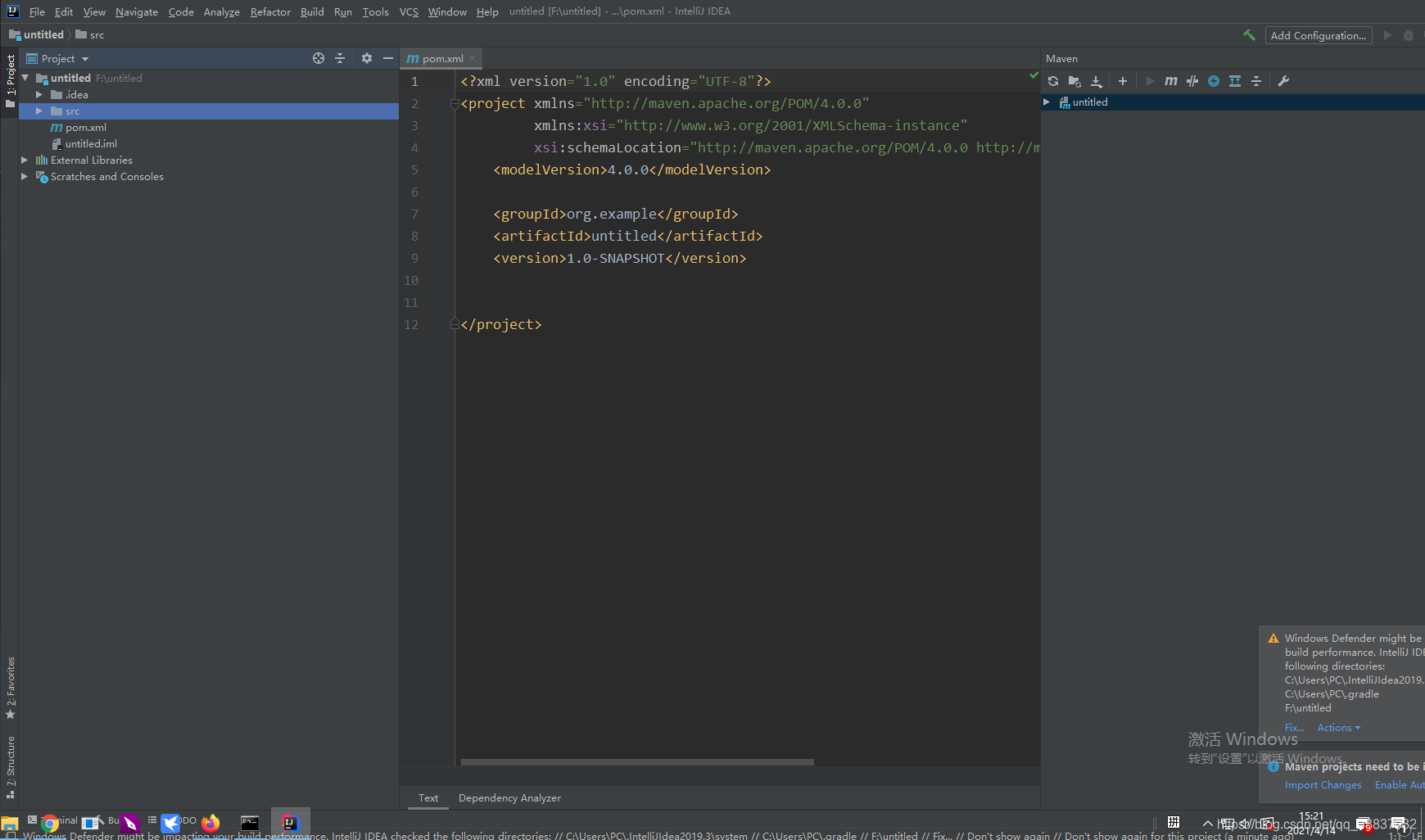Open File menu

pyautogui.click(x=37, y=11)
